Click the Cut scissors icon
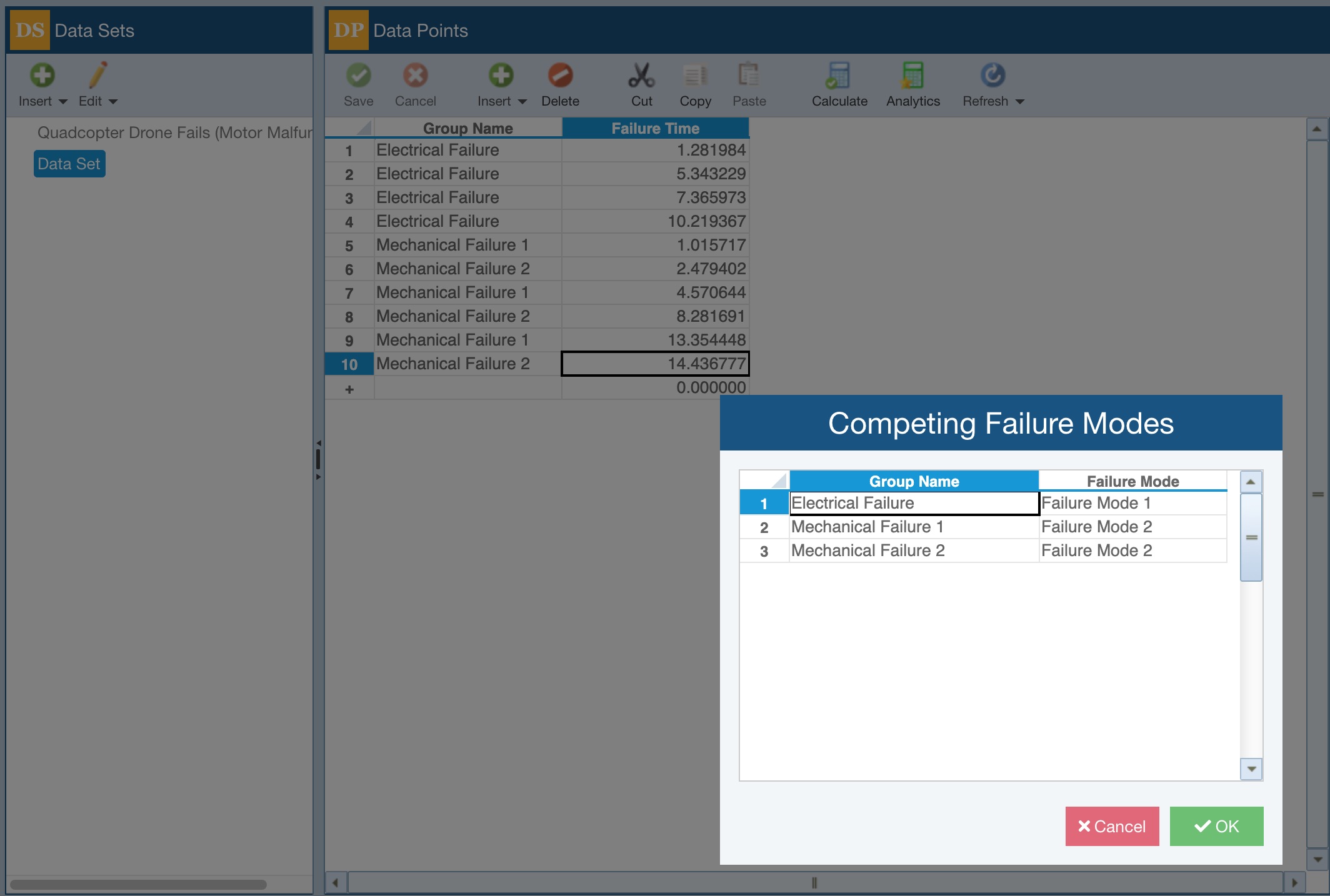 click(x=641, y=76)
